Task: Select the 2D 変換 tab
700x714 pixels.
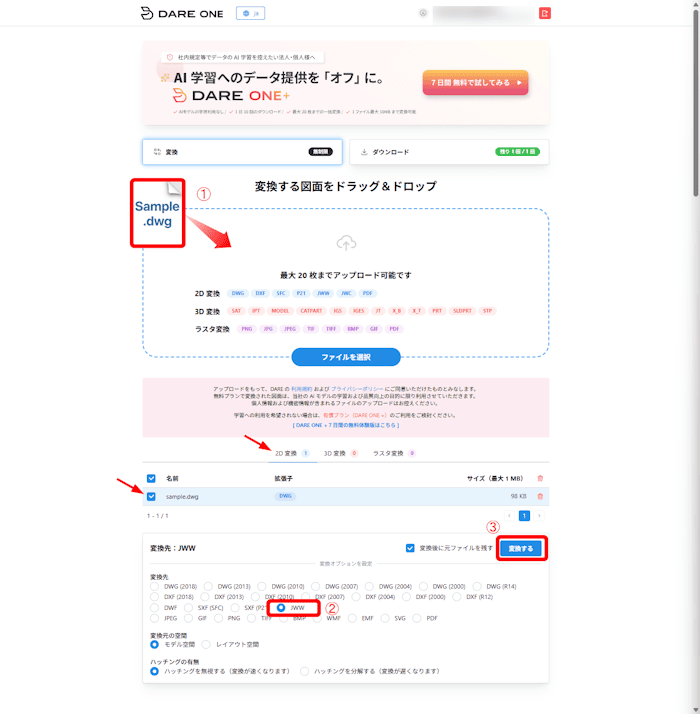Action: pos(292,453)
